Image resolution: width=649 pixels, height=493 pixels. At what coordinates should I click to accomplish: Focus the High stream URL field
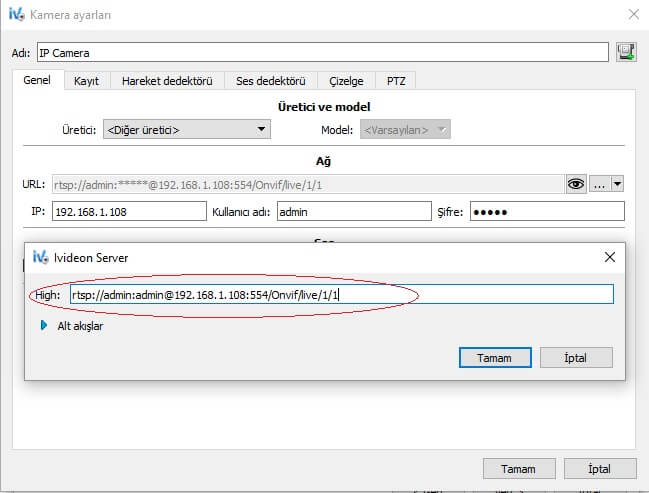[341, 294]
